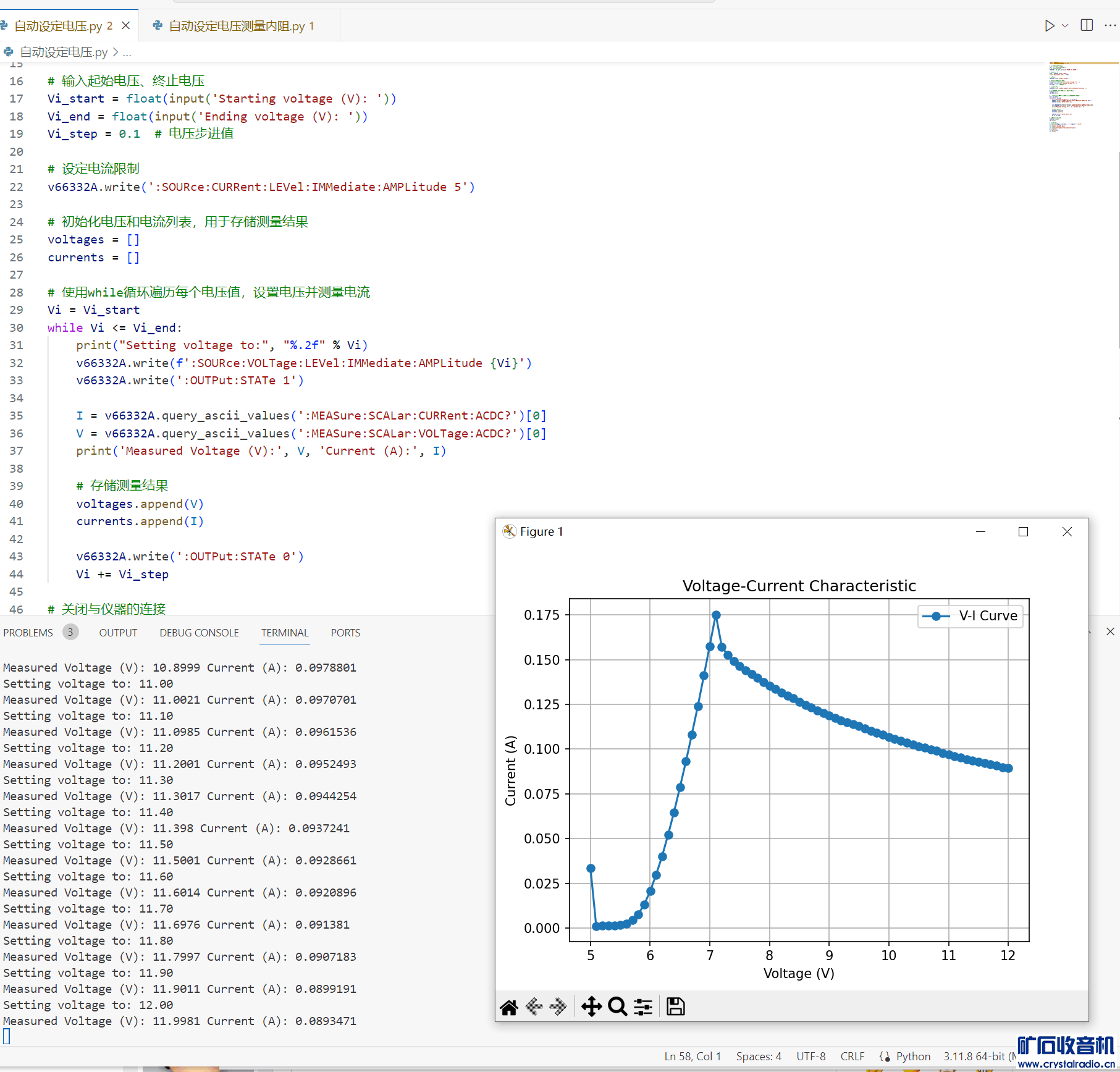Select language mode Python in status bar
1120x1072 pixels.
(913, 1057)
